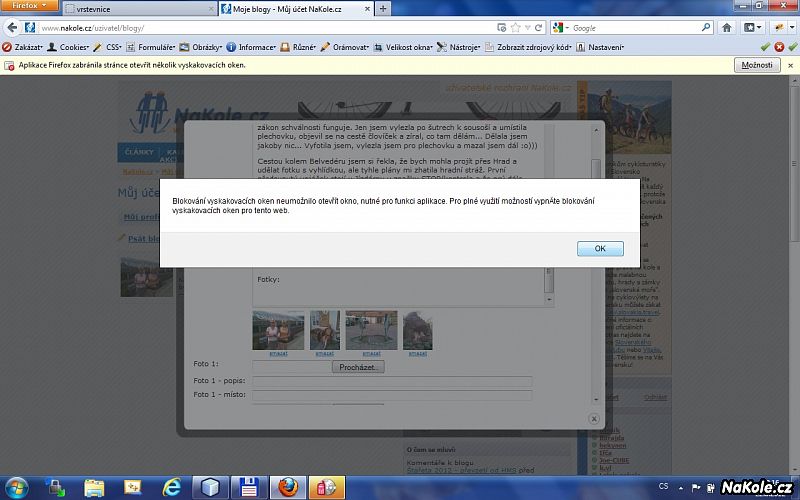
Task: Click the ČLÁNKY navigation item on NaKole page
Action: 139,152
